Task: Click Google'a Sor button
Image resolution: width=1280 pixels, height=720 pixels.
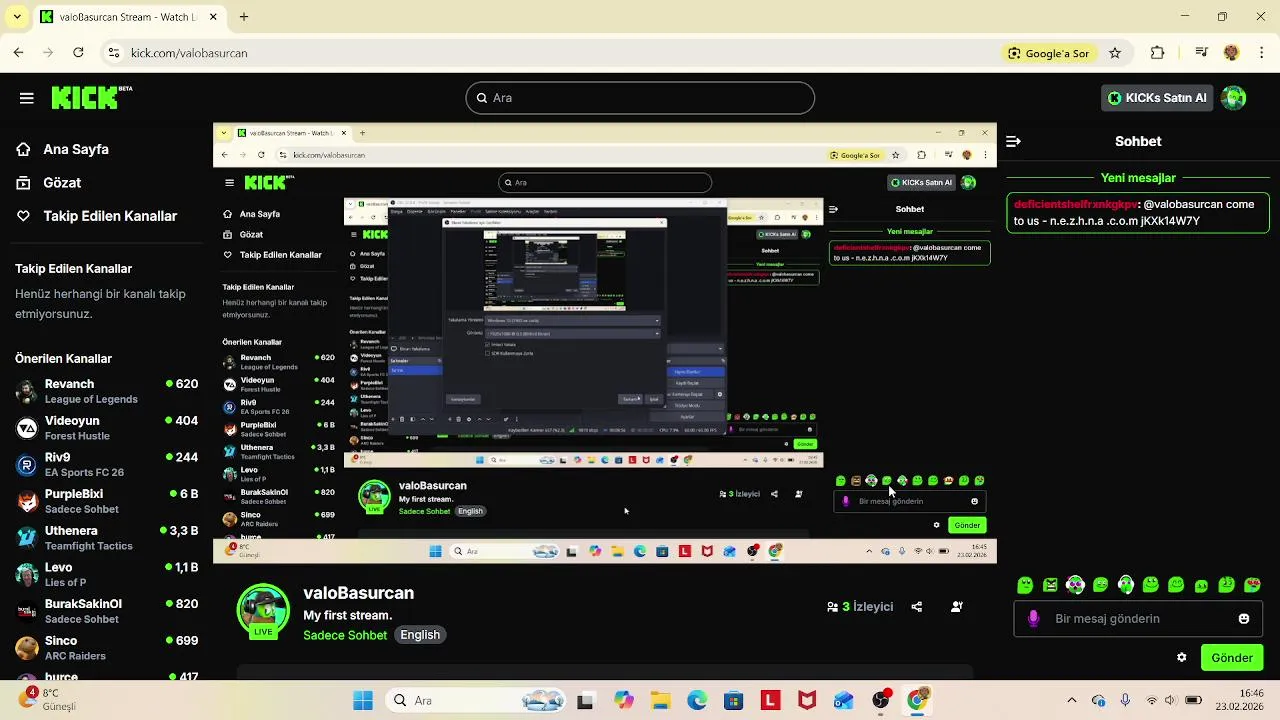Action: pyautogui.click(x=1049, y=53)
